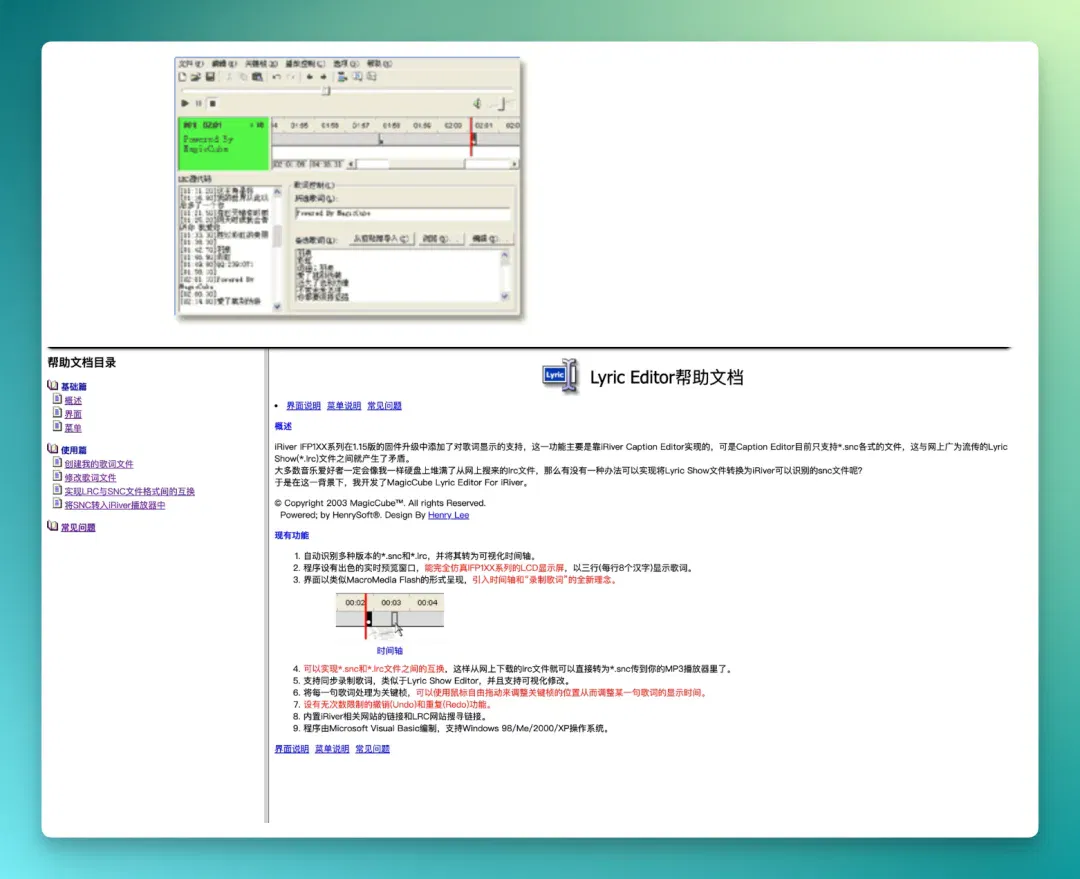
Task: Open the 文件(F) menu in the app screenshot
Action: [191, 64]
